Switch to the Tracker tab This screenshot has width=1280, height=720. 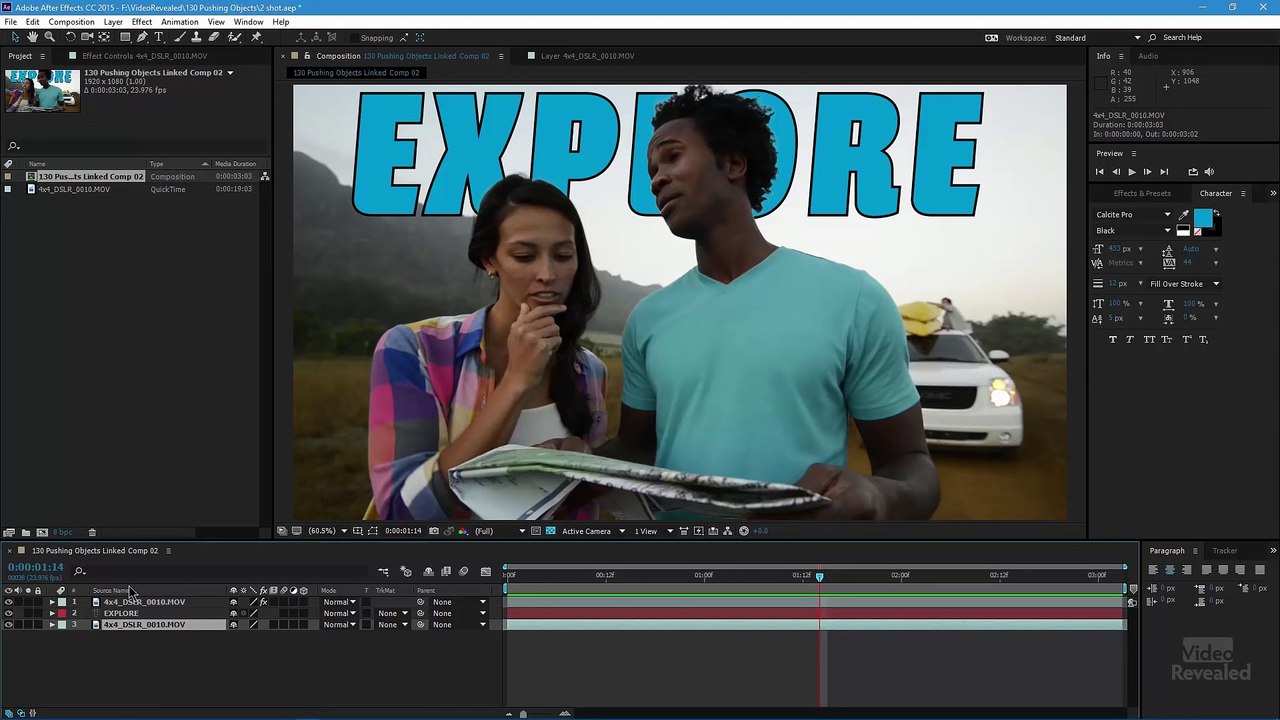click(x=1225, y=551)
